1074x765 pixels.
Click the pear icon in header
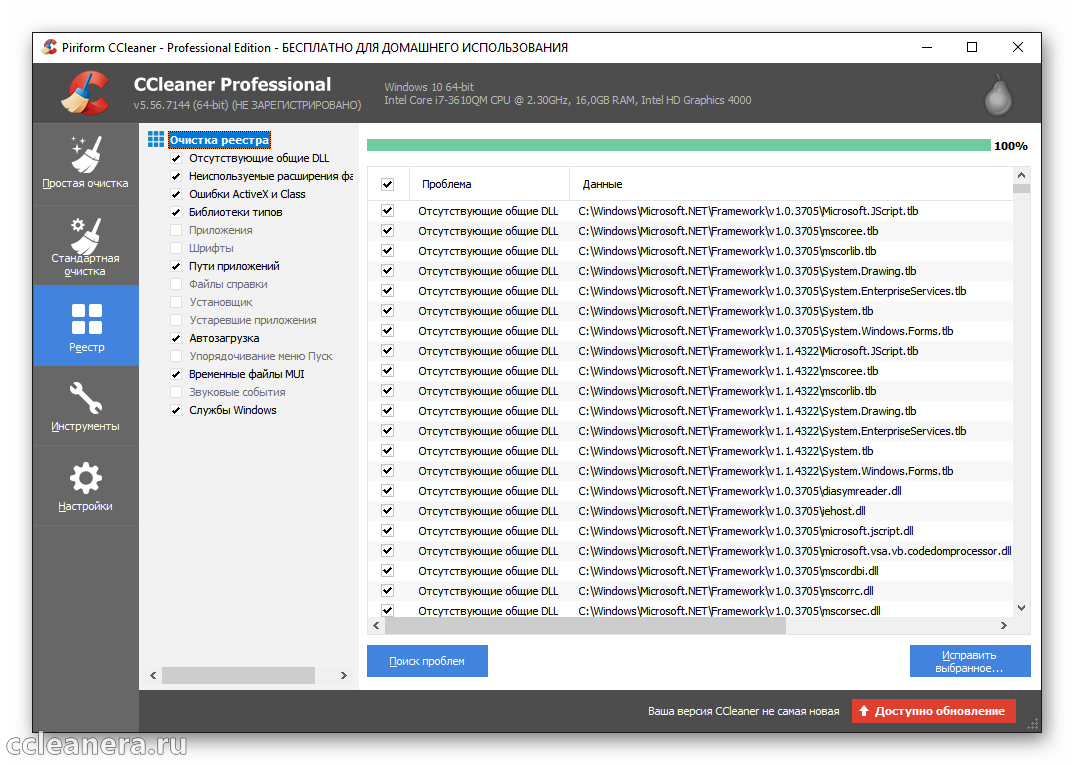(998, 94)
